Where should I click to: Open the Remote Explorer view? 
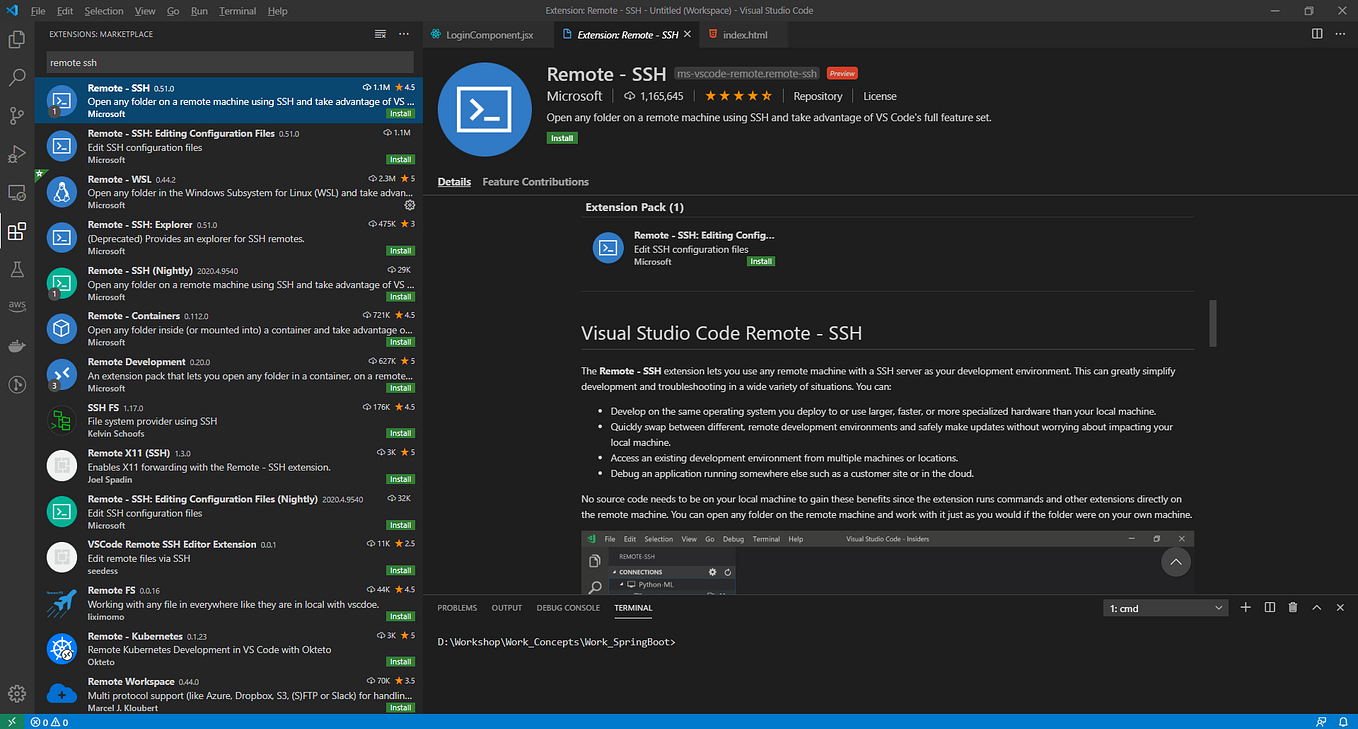point(16,193)
